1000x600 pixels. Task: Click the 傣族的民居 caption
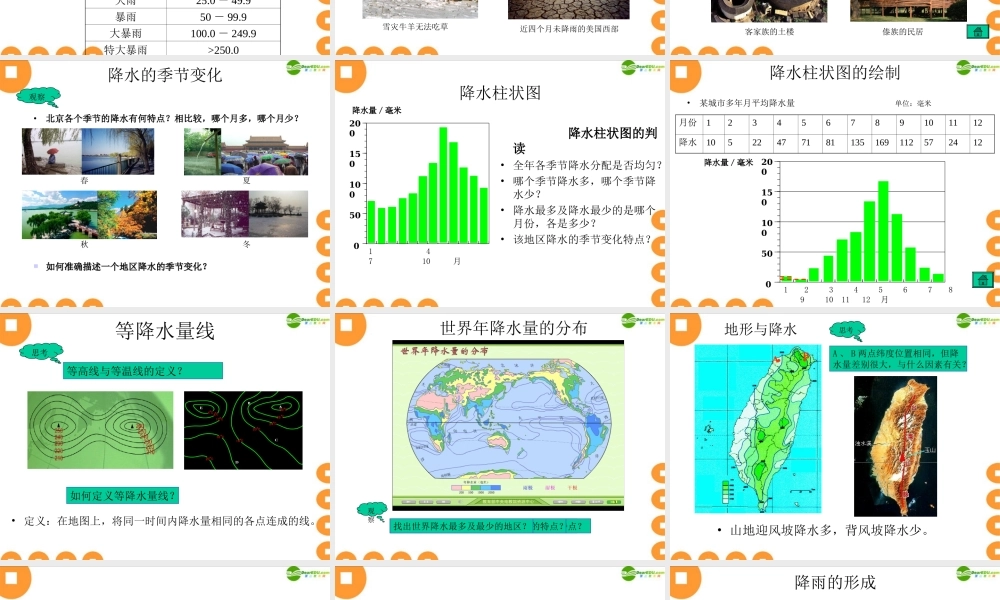click(902, 31)
